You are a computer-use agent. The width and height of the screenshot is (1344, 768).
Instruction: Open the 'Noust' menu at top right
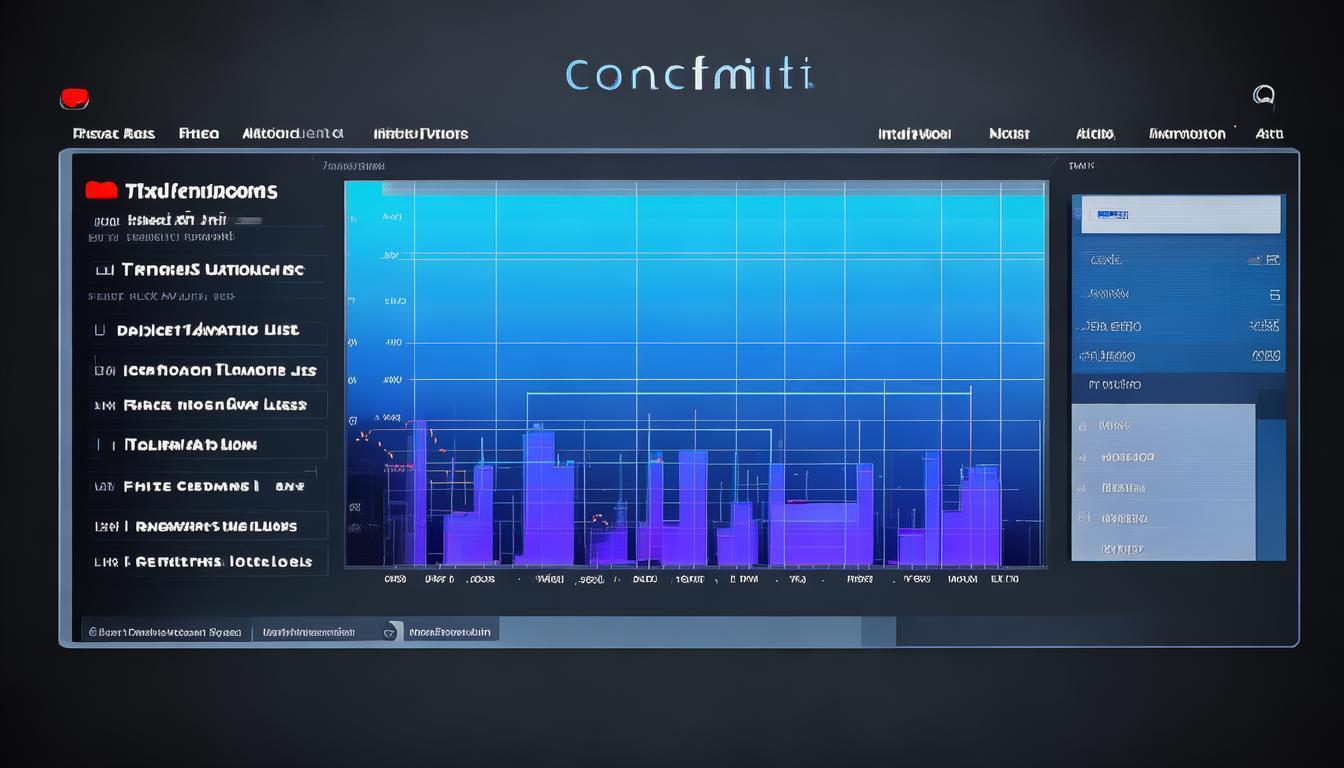1008,134
